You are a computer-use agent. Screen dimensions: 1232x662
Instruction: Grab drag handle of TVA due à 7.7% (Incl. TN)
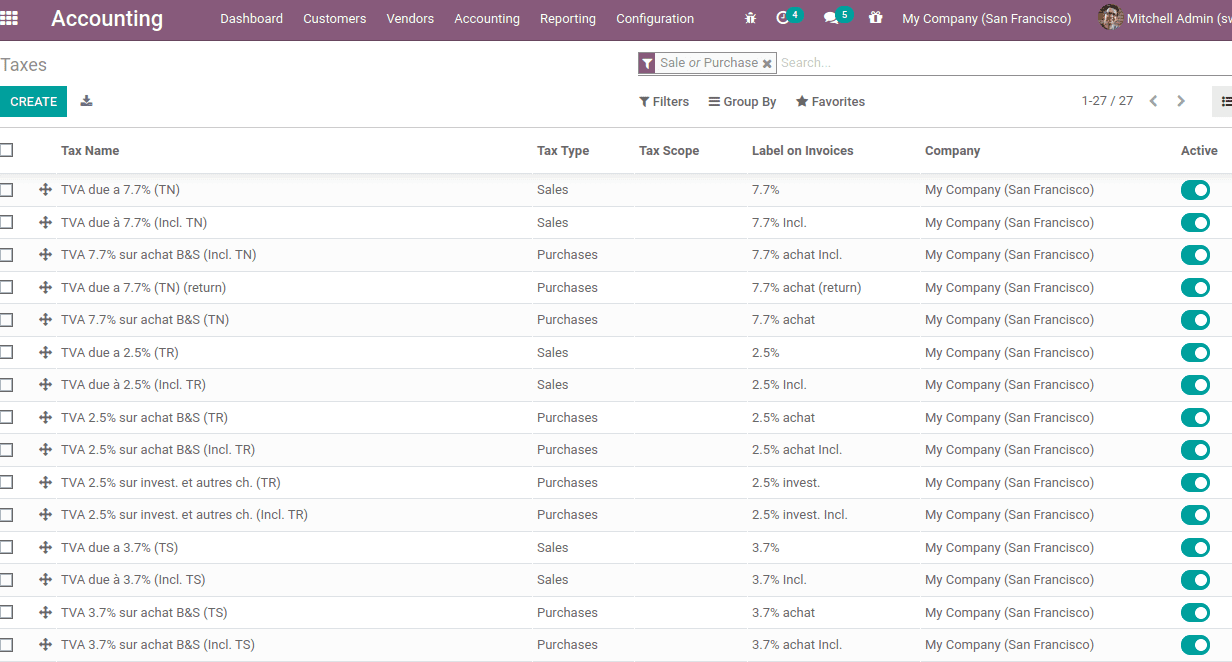45,222
